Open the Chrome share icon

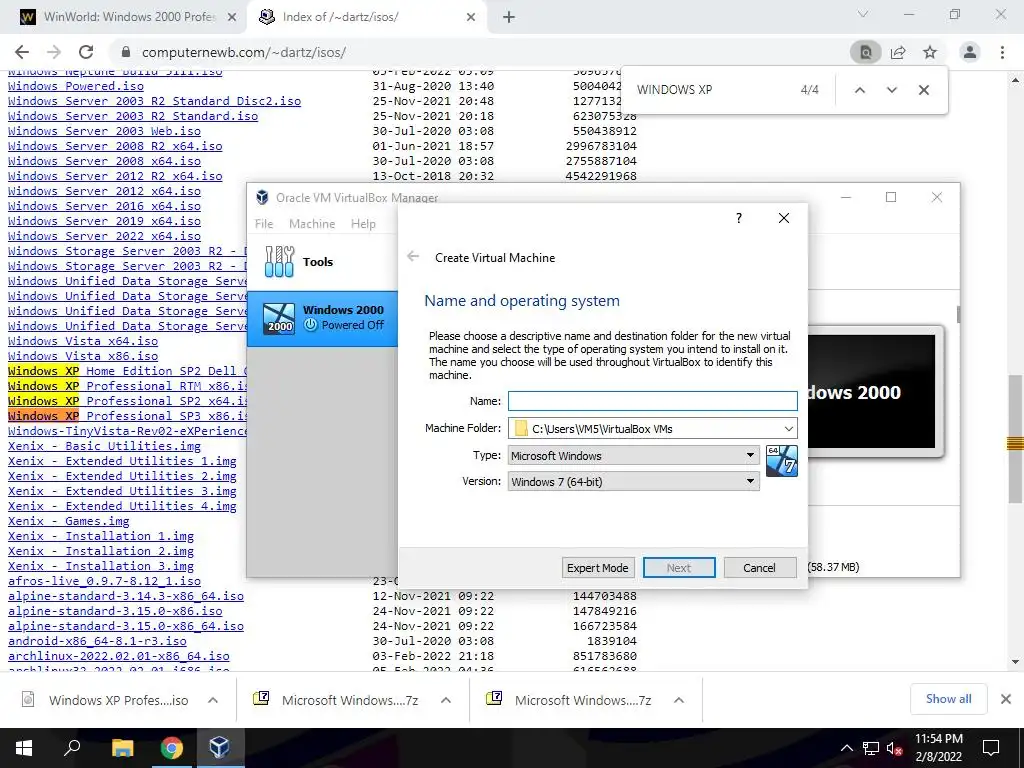click(x=898, y=52)
